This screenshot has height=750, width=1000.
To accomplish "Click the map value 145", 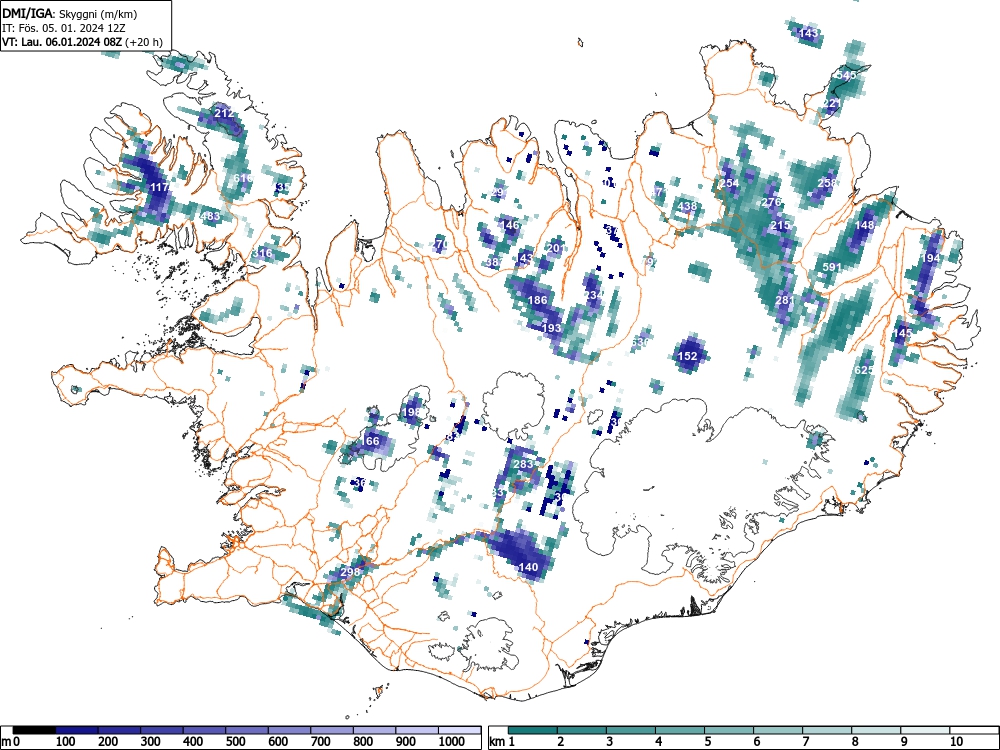I will coord(902,333).
